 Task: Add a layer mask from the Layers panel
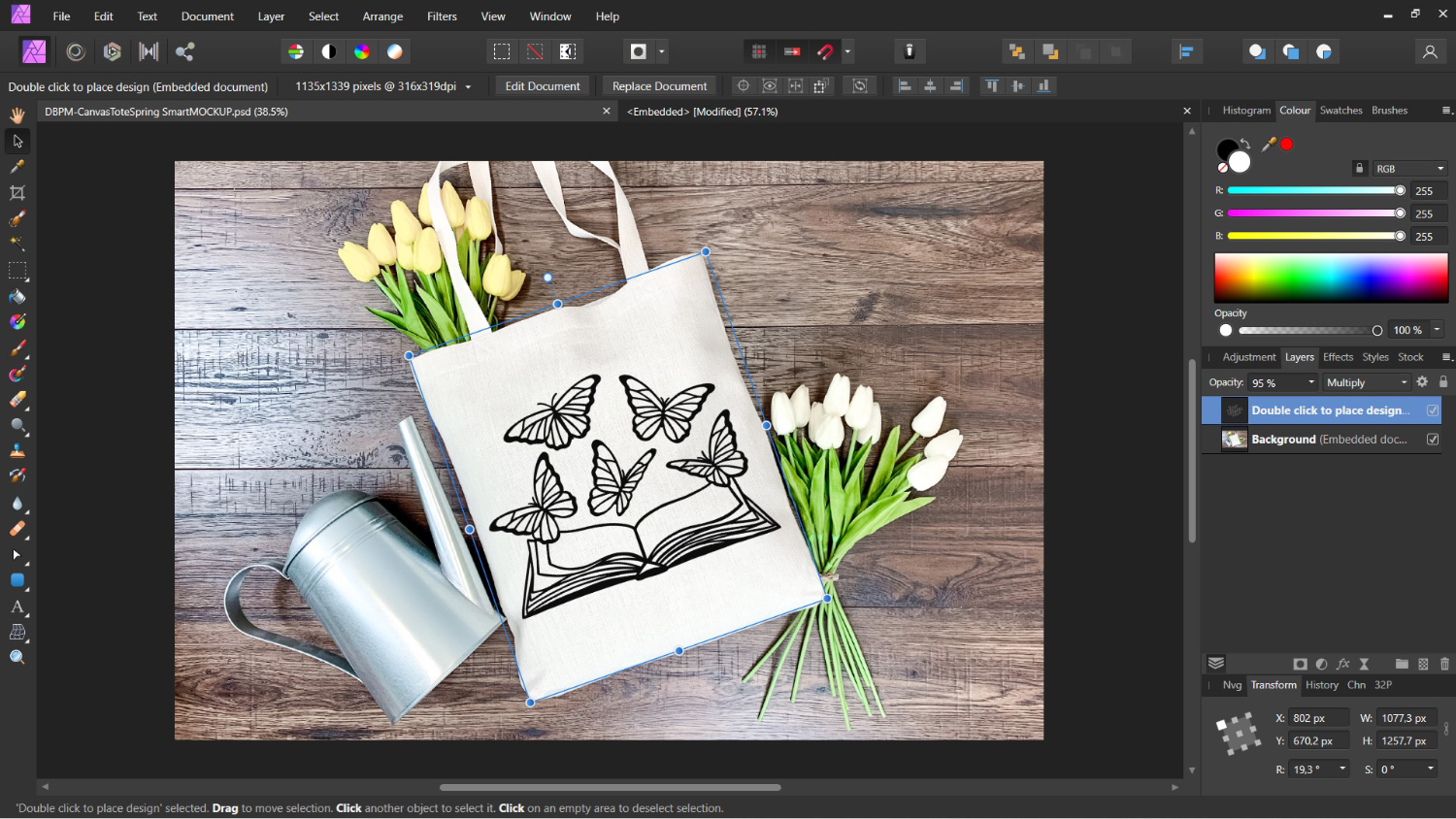tap(1301, 664)
